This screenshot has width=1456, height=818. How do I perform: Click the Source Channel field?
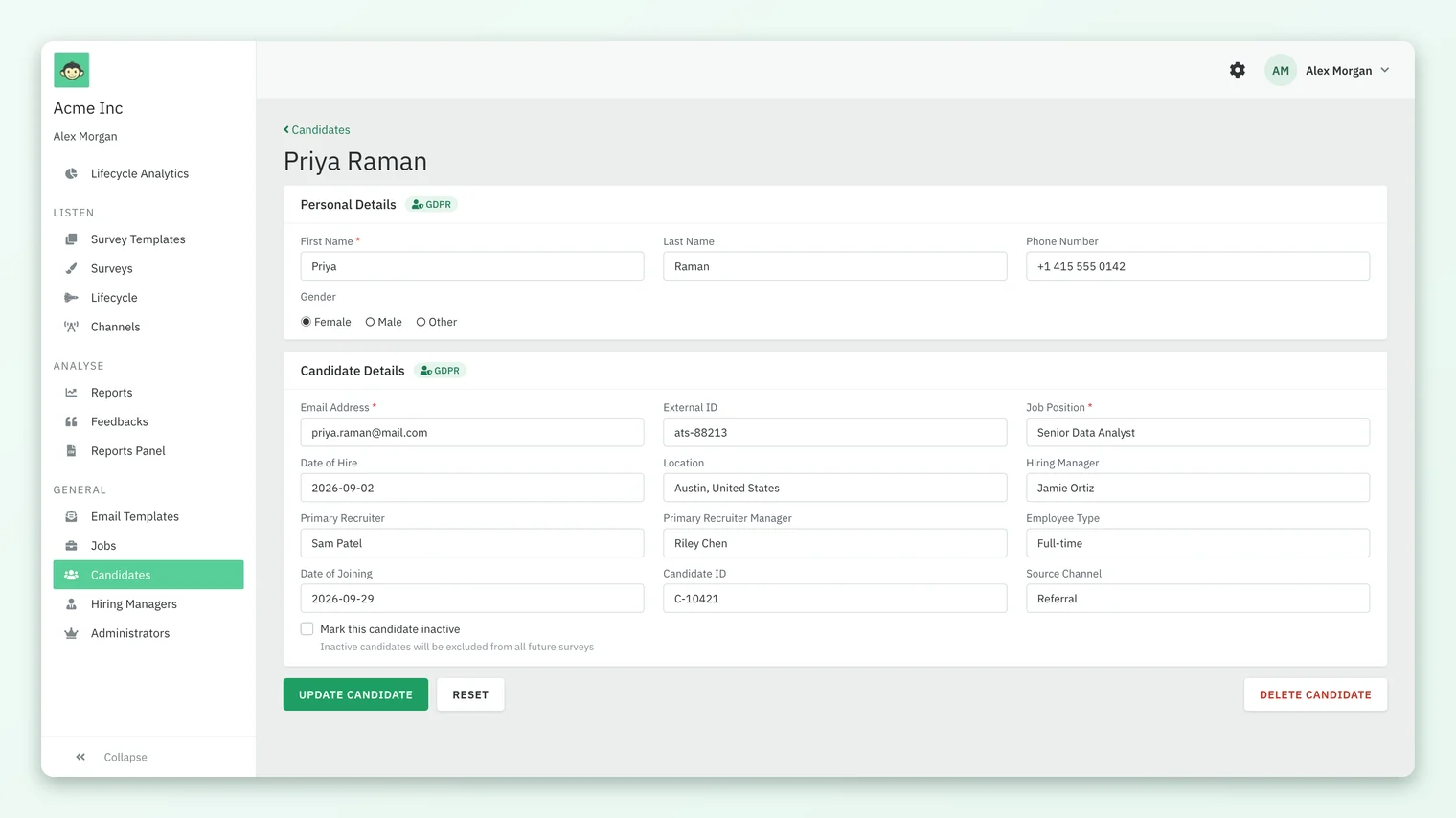[x=1197, y=599]
